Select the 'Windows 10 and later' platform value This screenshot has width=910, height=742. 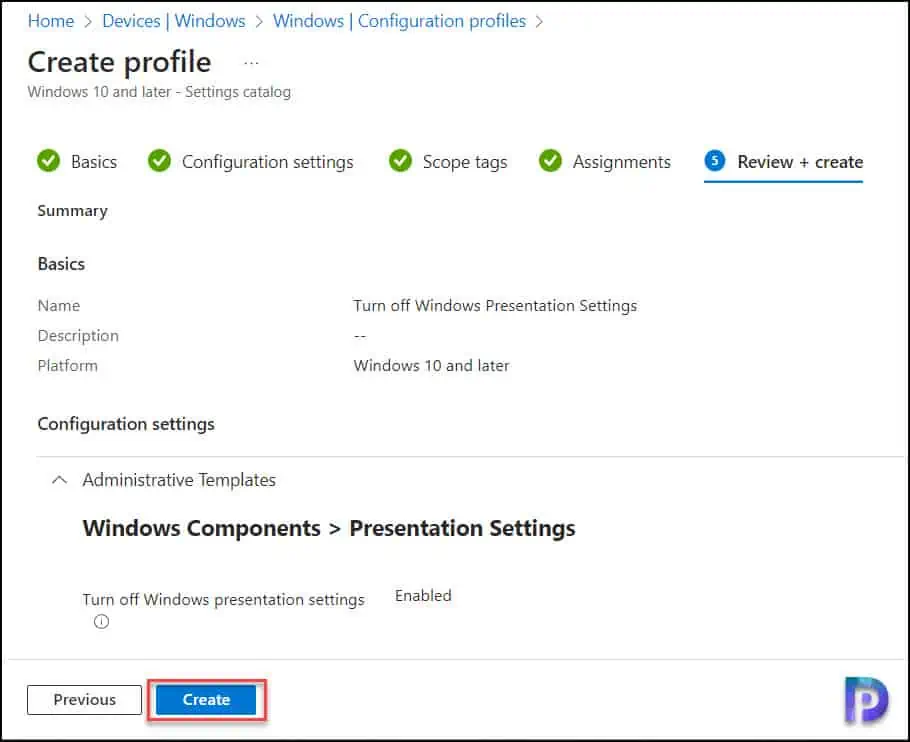pyautogui.click(x=431, y=365)
